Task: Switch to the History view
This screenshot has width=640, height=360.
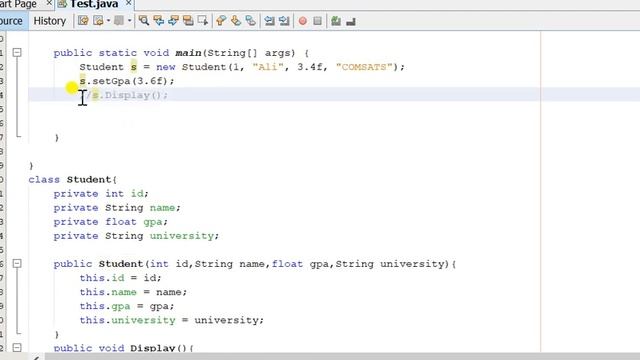Action: click(x=50, y=21)
